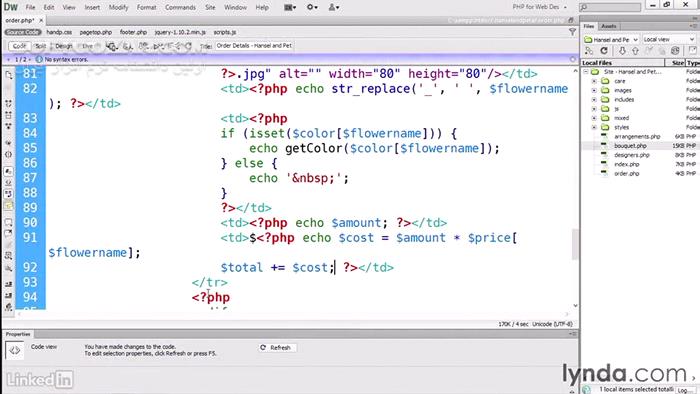This screenshot has height=394, width=700.
Task: Click the Select Parent Tag coding icon
Action: pyautogui.click(x=8, y=143)
